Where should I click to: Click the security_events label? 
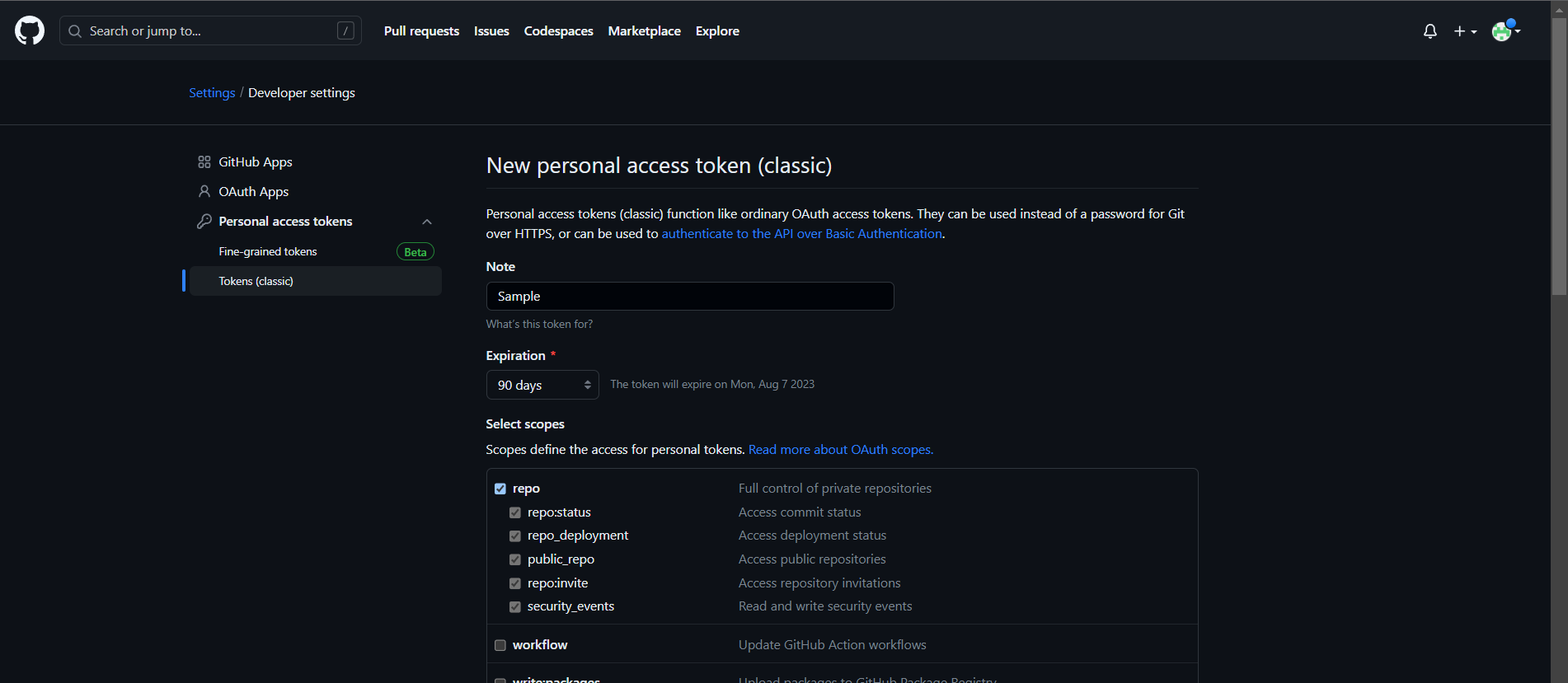[x=570, y=606]
